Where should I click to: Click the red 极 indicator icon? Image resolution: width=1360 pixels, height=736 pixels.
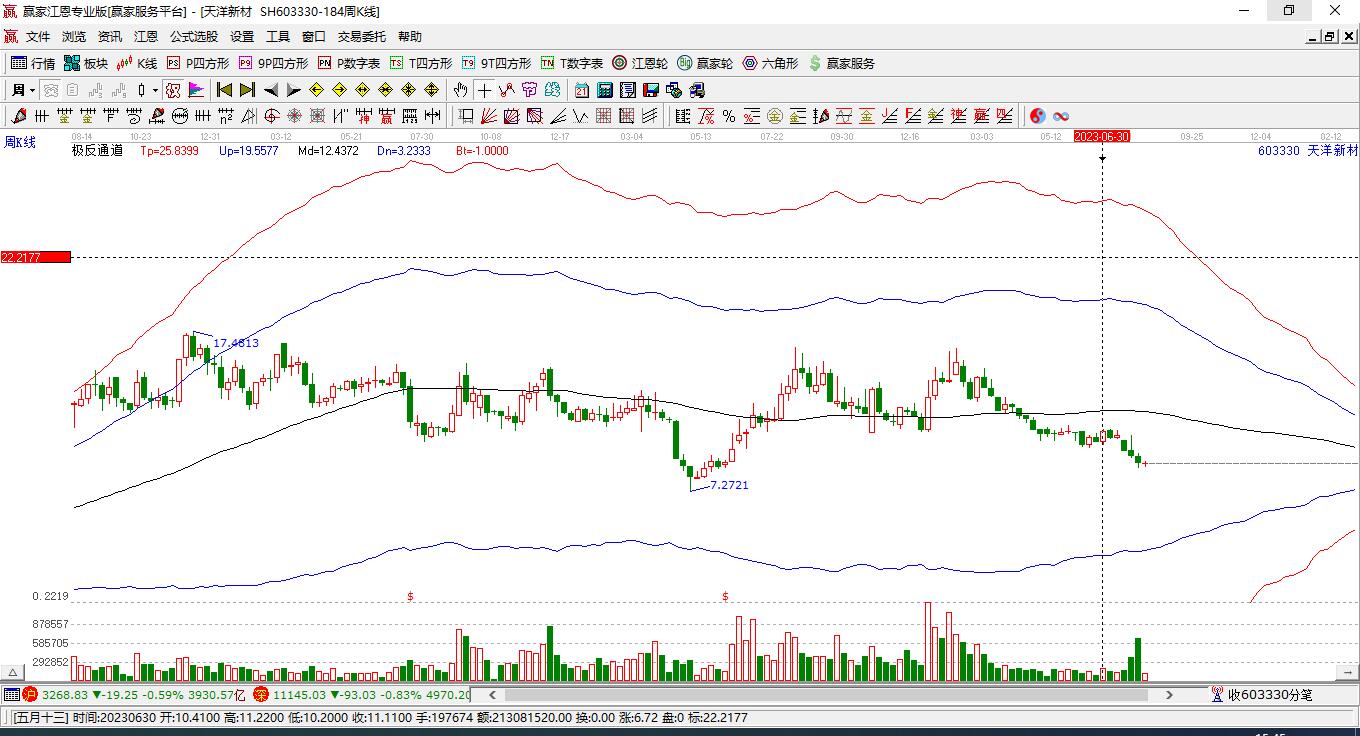click(173, 90)
